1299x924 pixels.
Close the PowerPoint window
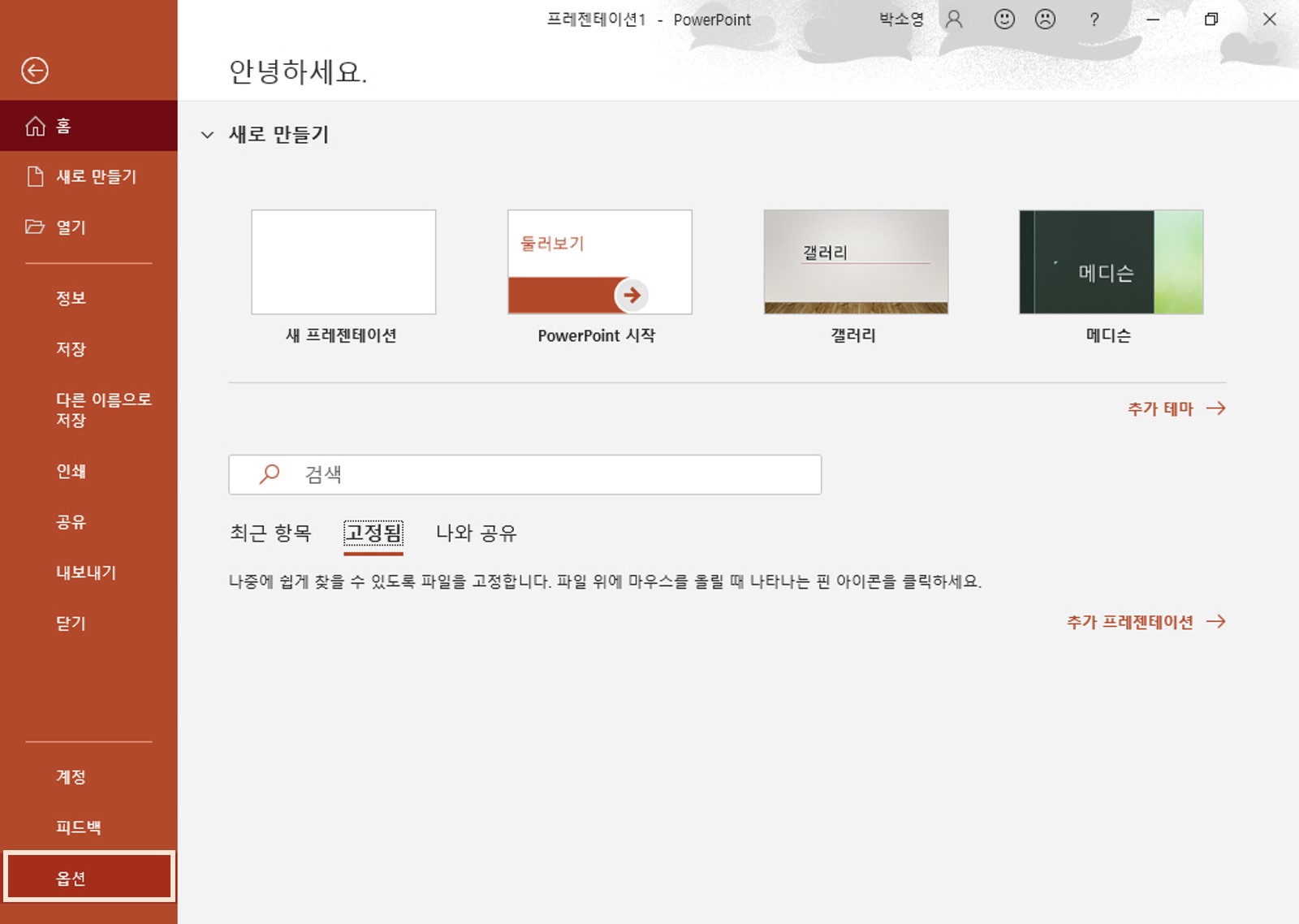click(1270, 19)
